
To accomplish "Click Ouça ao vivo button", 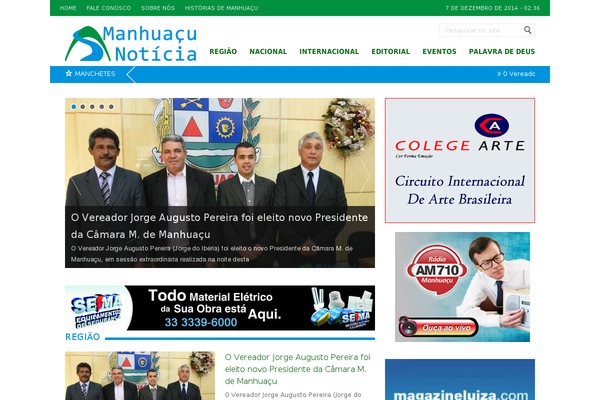I will point(439,327).
